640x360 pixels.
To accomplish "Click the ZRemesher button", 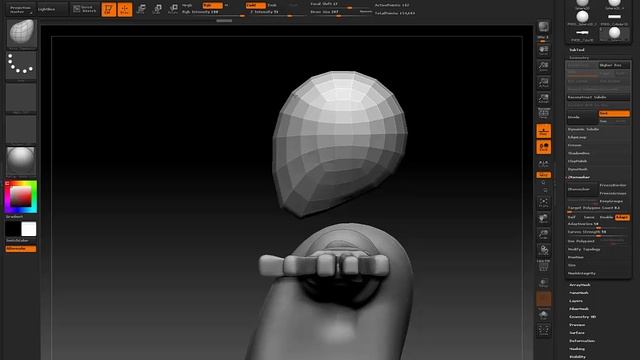I will click(x=582, y=189).
